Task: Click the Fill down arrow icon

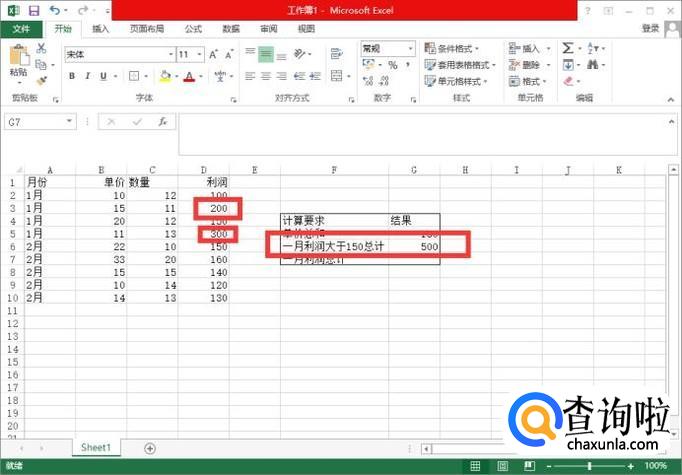Action: click(568, 65)
